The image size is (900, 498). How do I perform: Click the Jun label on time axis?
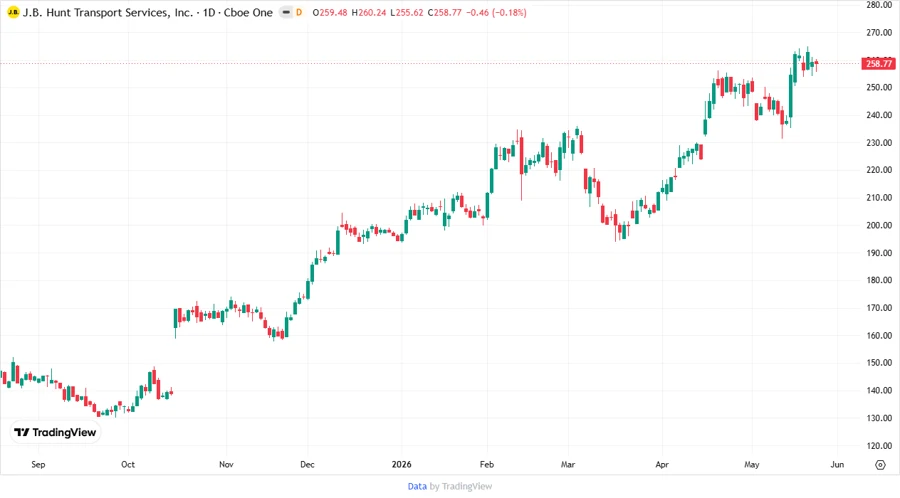(x=837, y=465)
